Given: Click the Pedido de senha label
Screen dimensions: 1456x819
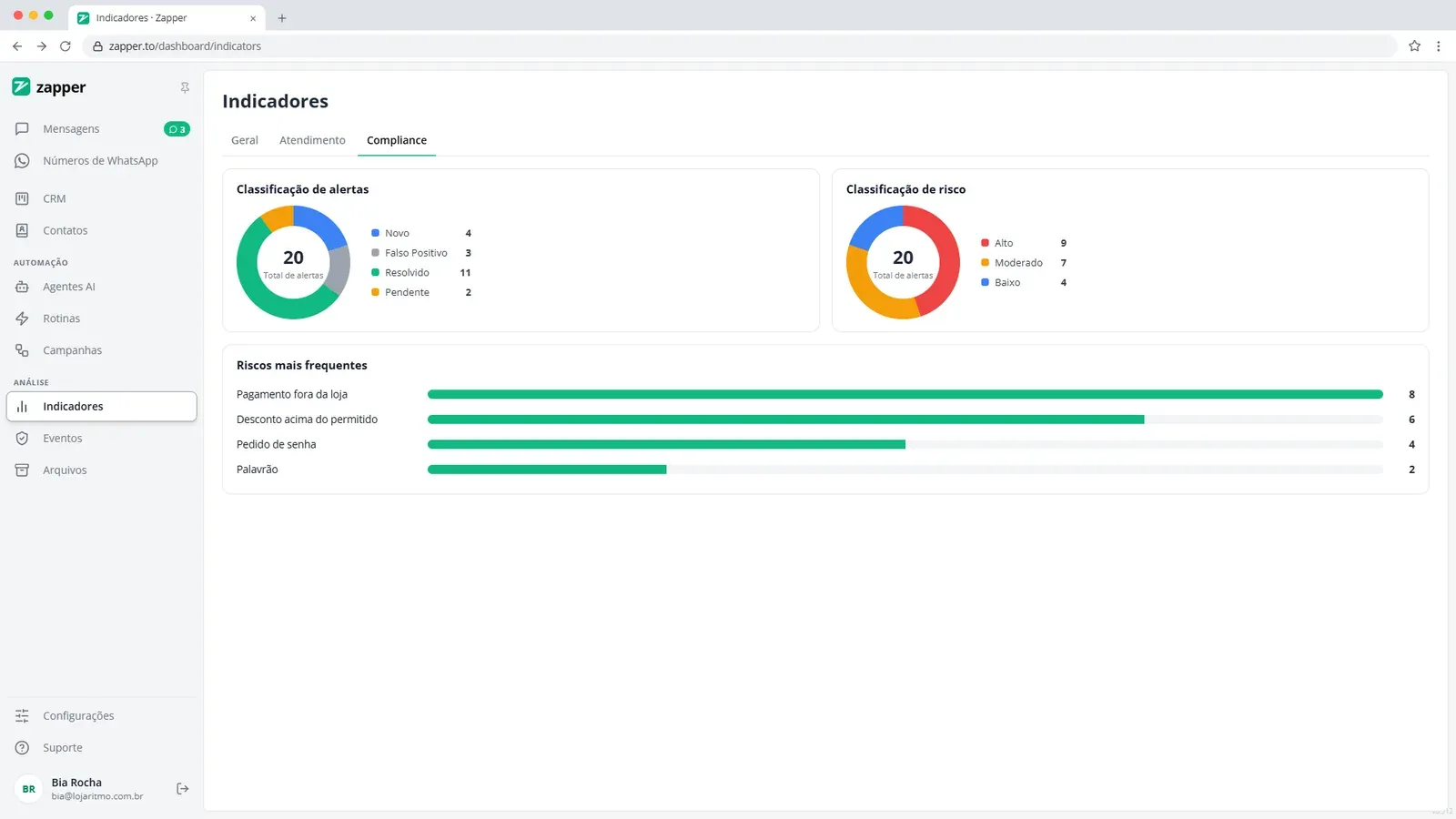Looking at the screenshot, I should click(277, 445).
